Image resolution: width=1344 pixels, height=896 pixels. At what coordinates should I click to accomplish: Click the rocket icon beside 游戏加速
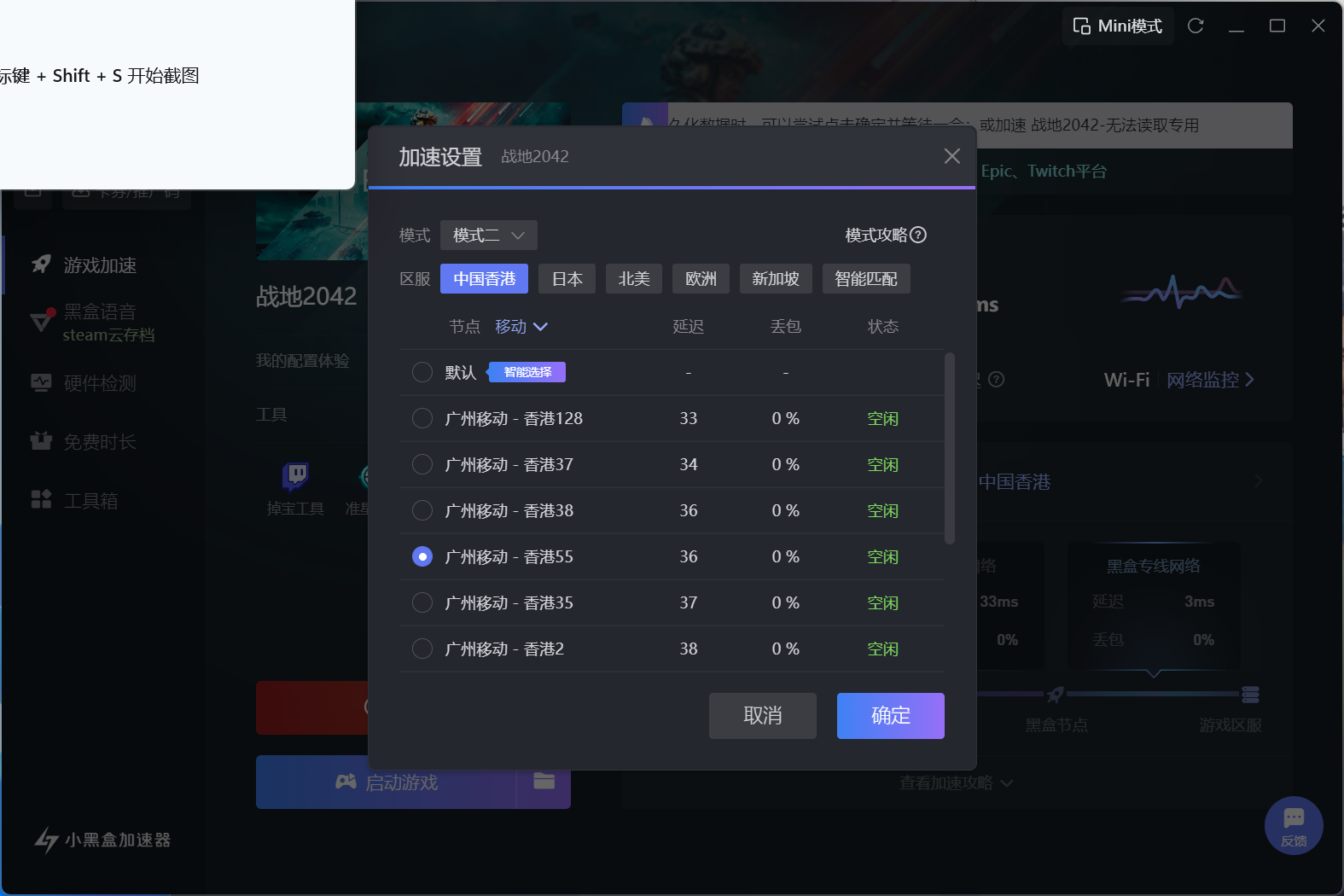click(x=41, y=265)
